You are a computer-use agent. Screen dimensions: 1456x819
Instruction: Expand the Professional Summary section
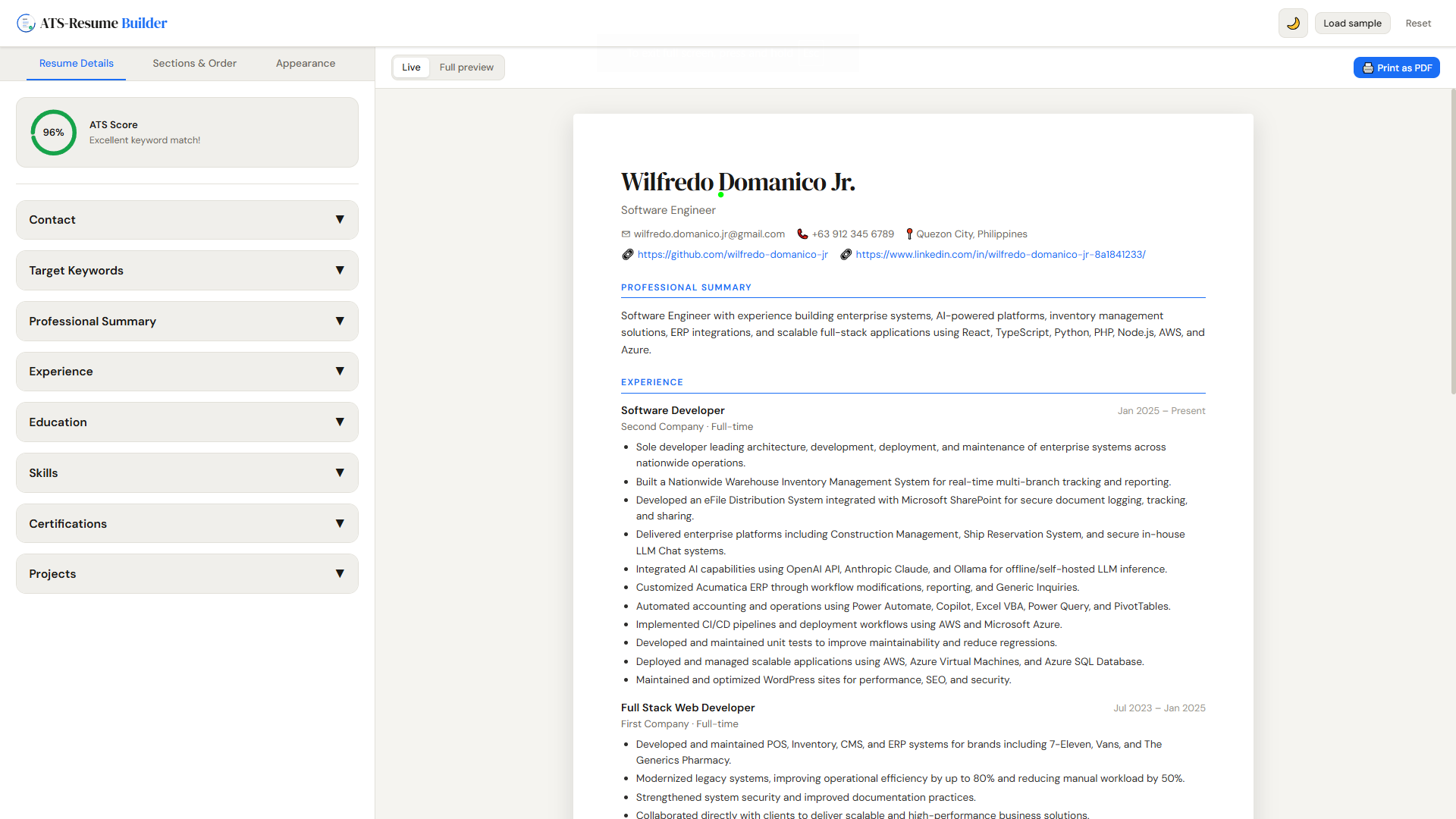187,322
